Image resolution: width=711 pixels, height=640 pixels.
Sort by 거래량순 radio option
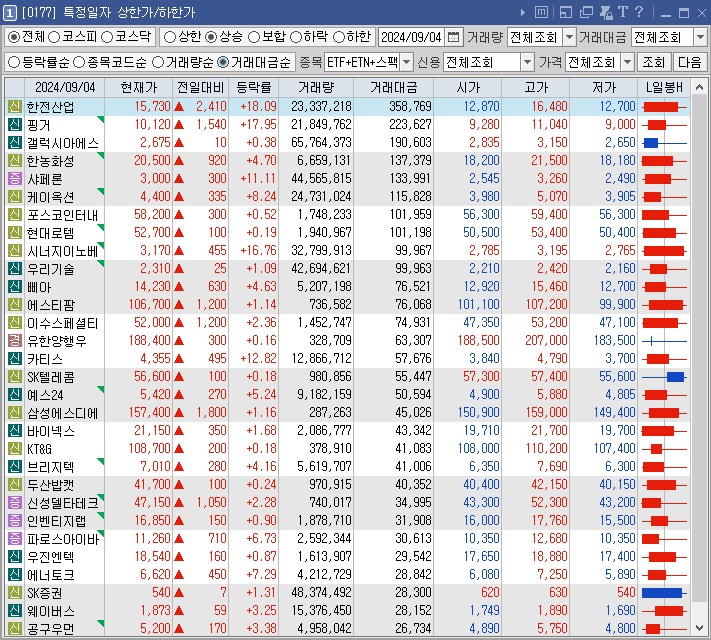(x=158, y=63)
